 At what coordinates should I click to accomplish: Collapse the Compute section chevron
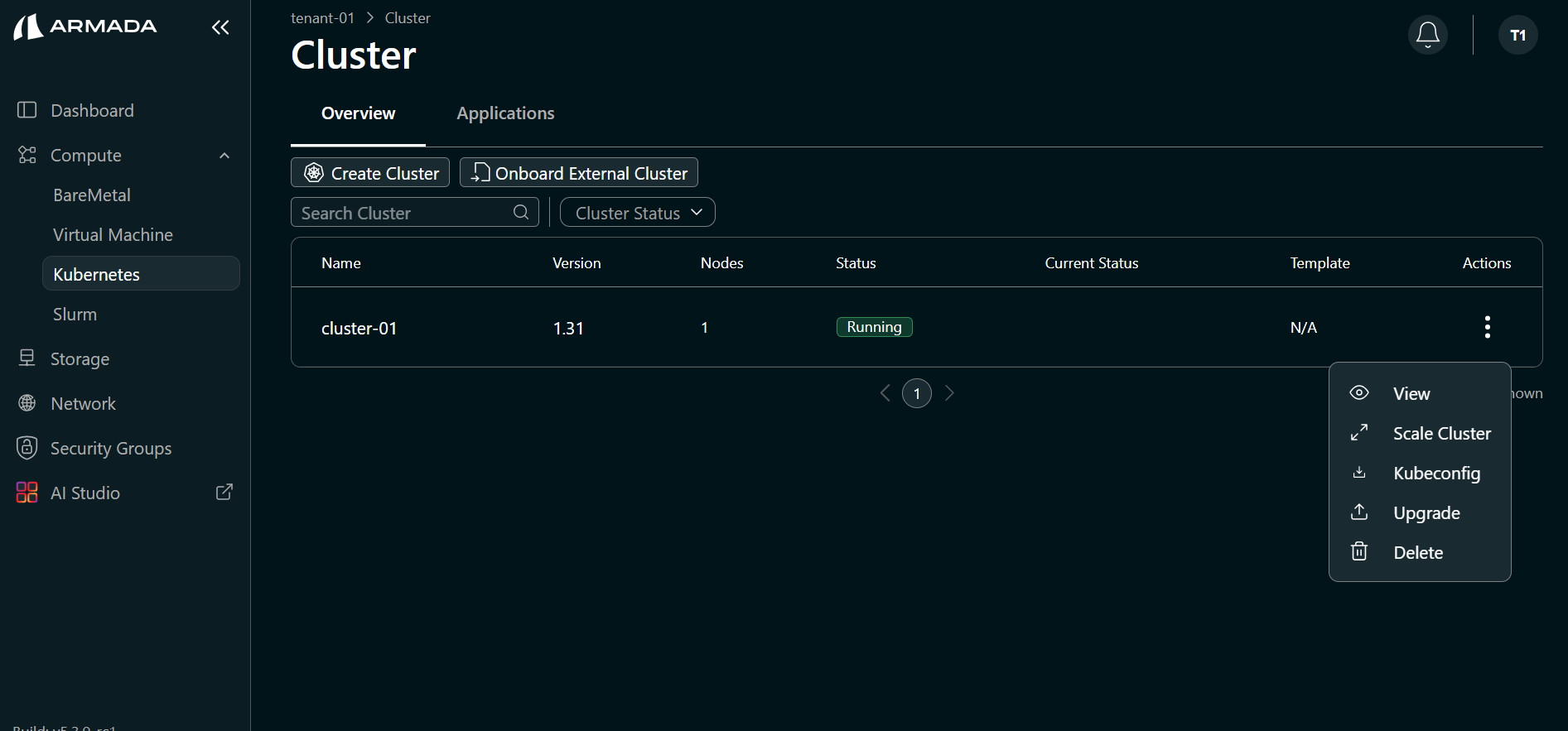(224, 156)
